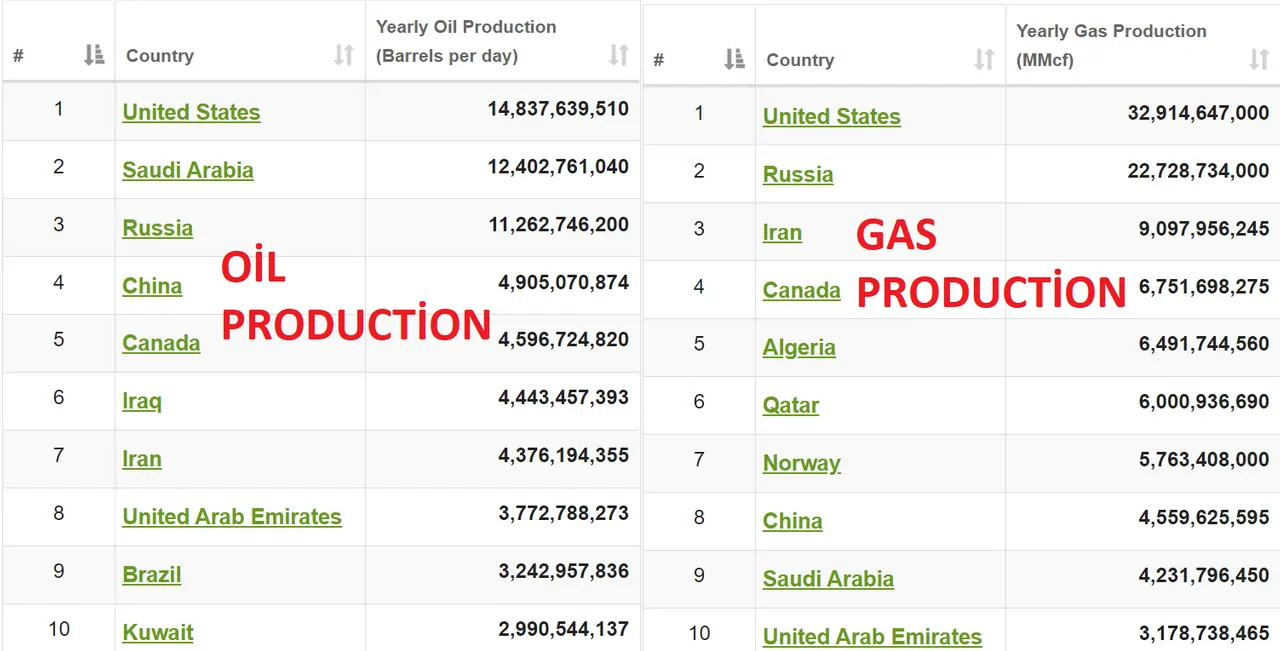Sort gas table by rank number icon
1280x651 pixels.
[x=734, y=60]
